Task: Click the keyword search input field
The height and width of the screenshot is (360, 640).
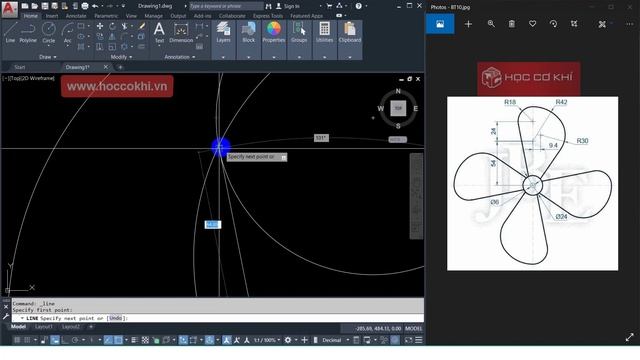Action: pyautogui.click(x=226, y=6)
